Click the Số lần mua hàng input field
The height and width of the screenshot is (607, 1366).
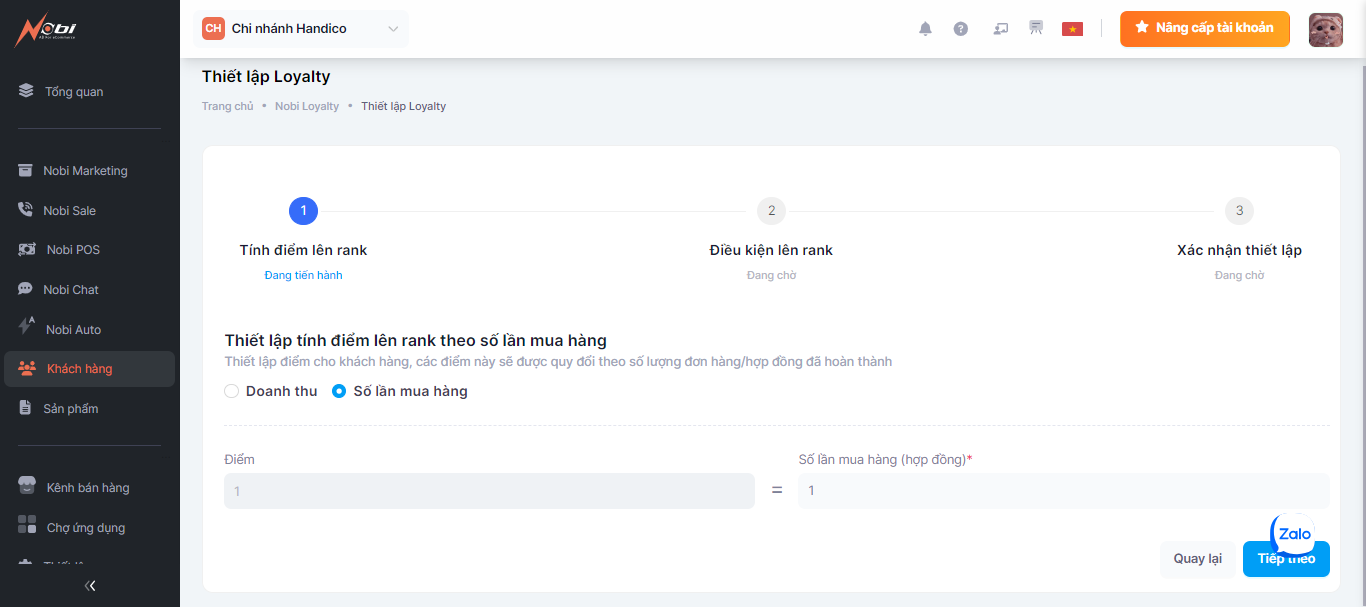pos(1063,491)
